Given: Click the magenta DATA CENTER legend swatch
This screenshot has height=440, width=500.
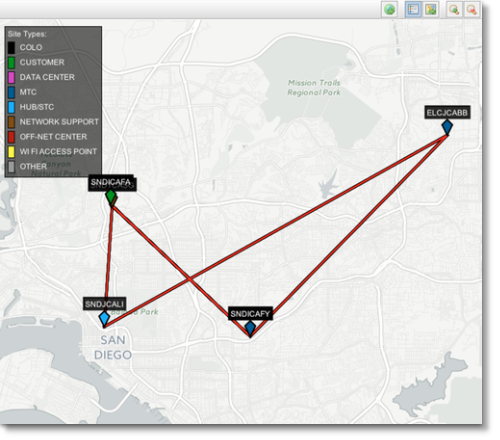Looking at the screenshot, I should coord(11,77).
